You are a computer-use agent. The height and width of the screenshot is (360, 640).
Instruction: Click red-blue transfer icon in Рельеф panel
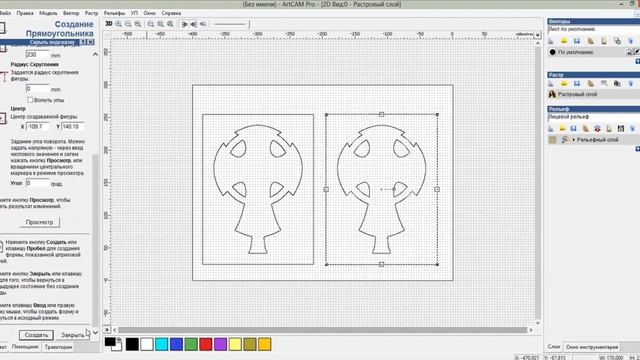(597, 129)
